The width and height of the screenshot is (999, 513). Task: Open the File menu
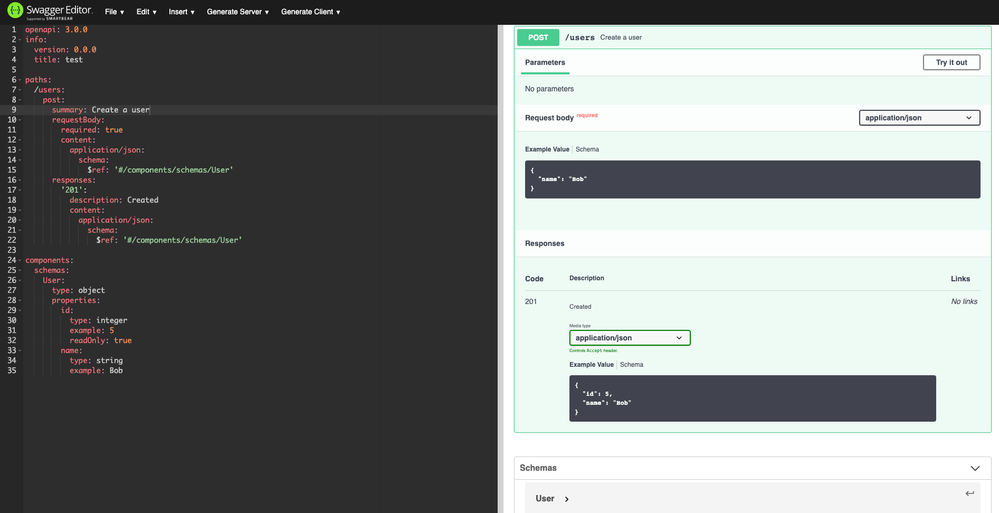coord(114,12)
